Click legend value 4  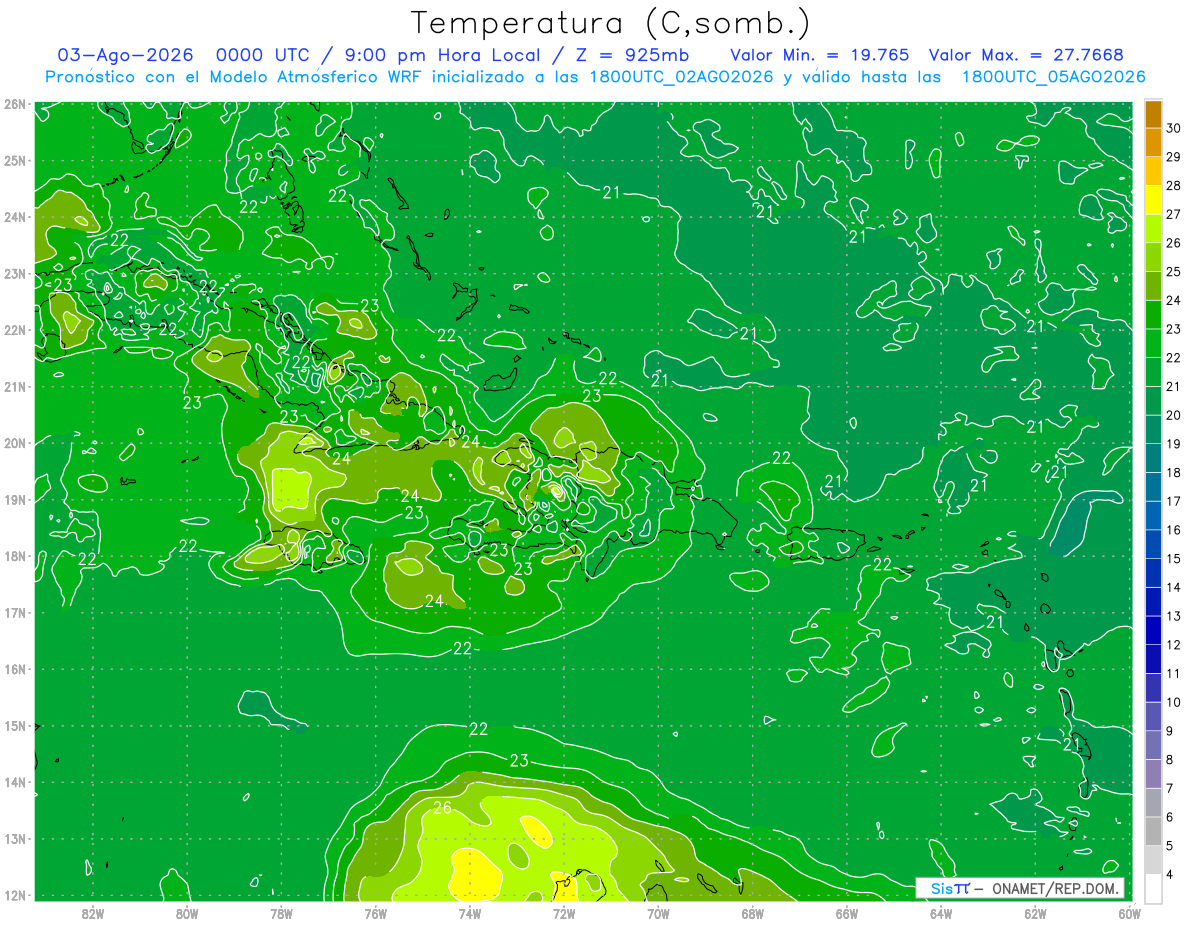[1170, 874]
